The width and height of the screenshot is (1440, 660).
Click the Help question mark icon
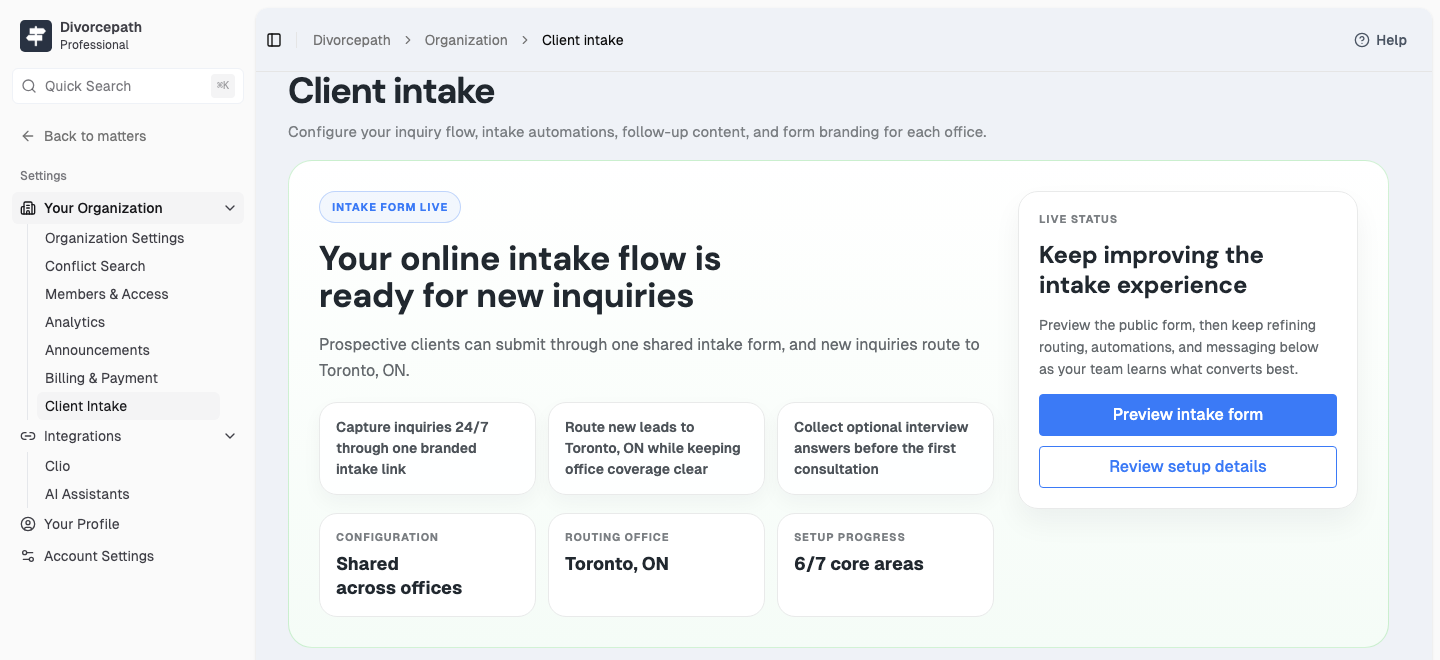point(1362,40)
